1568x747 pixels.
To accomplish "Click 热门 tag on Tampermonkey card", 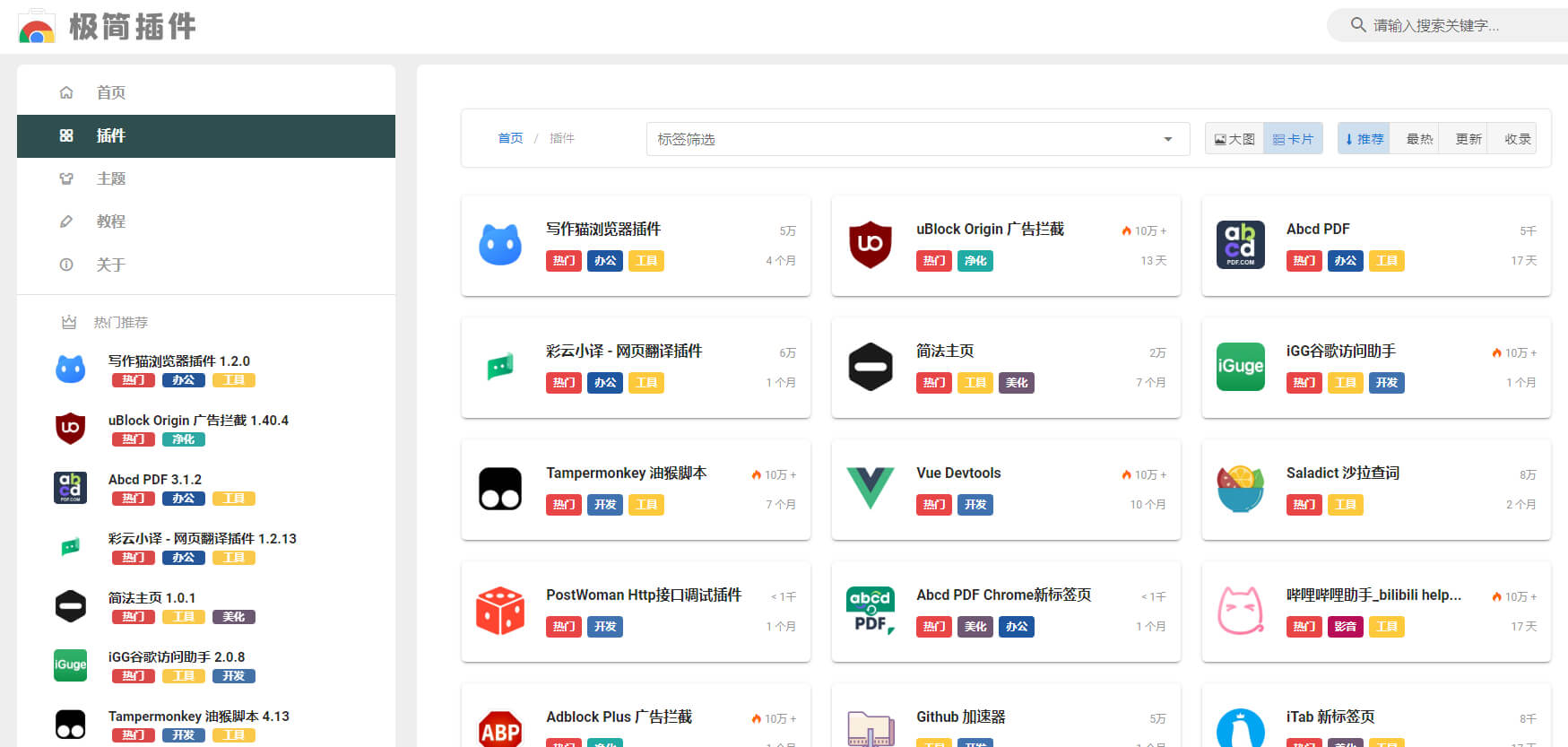I will [x=564, y=505].
